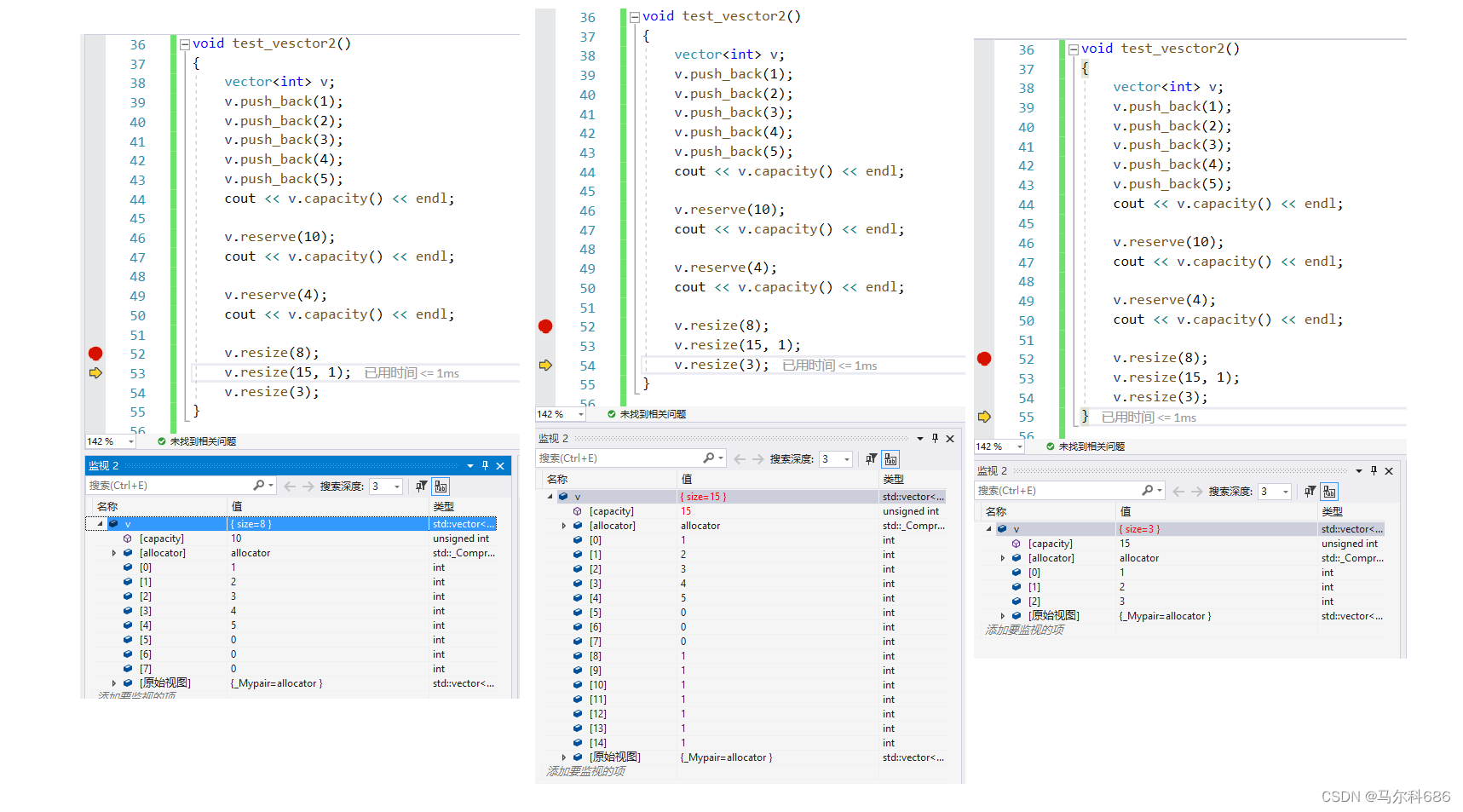This screenshot has width=1463, height=812.
Task: Toggle hex display button in middle watch toolbar
Action: pyautogui.click(x=890, y=459)
